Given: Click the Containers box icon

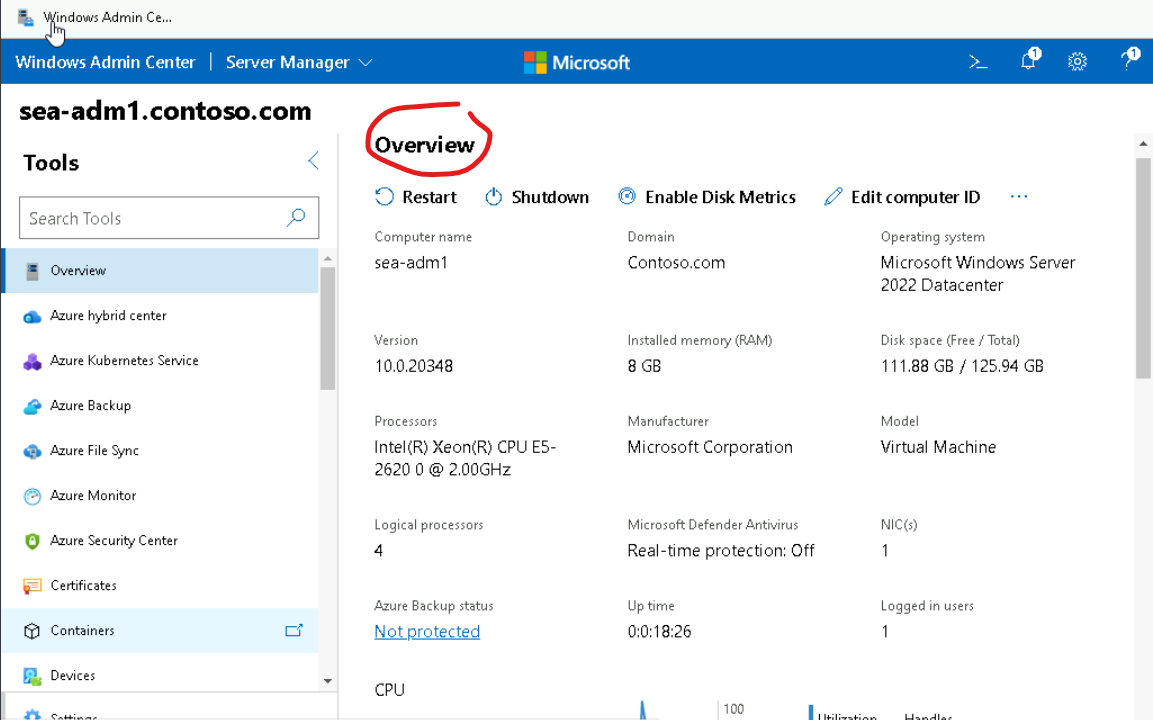Looking at the screenshot, I should point(32,631).
